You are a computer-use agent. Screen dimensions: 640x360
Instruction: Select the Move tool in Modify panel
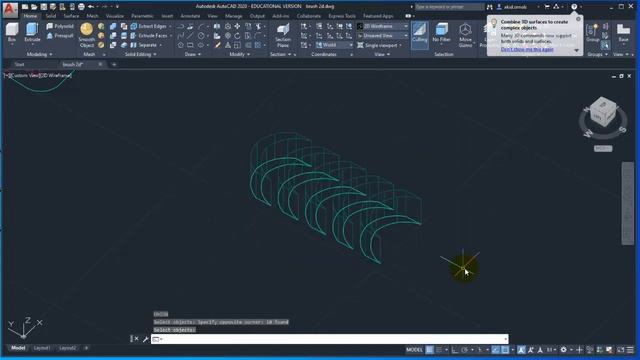coord(238,26)
